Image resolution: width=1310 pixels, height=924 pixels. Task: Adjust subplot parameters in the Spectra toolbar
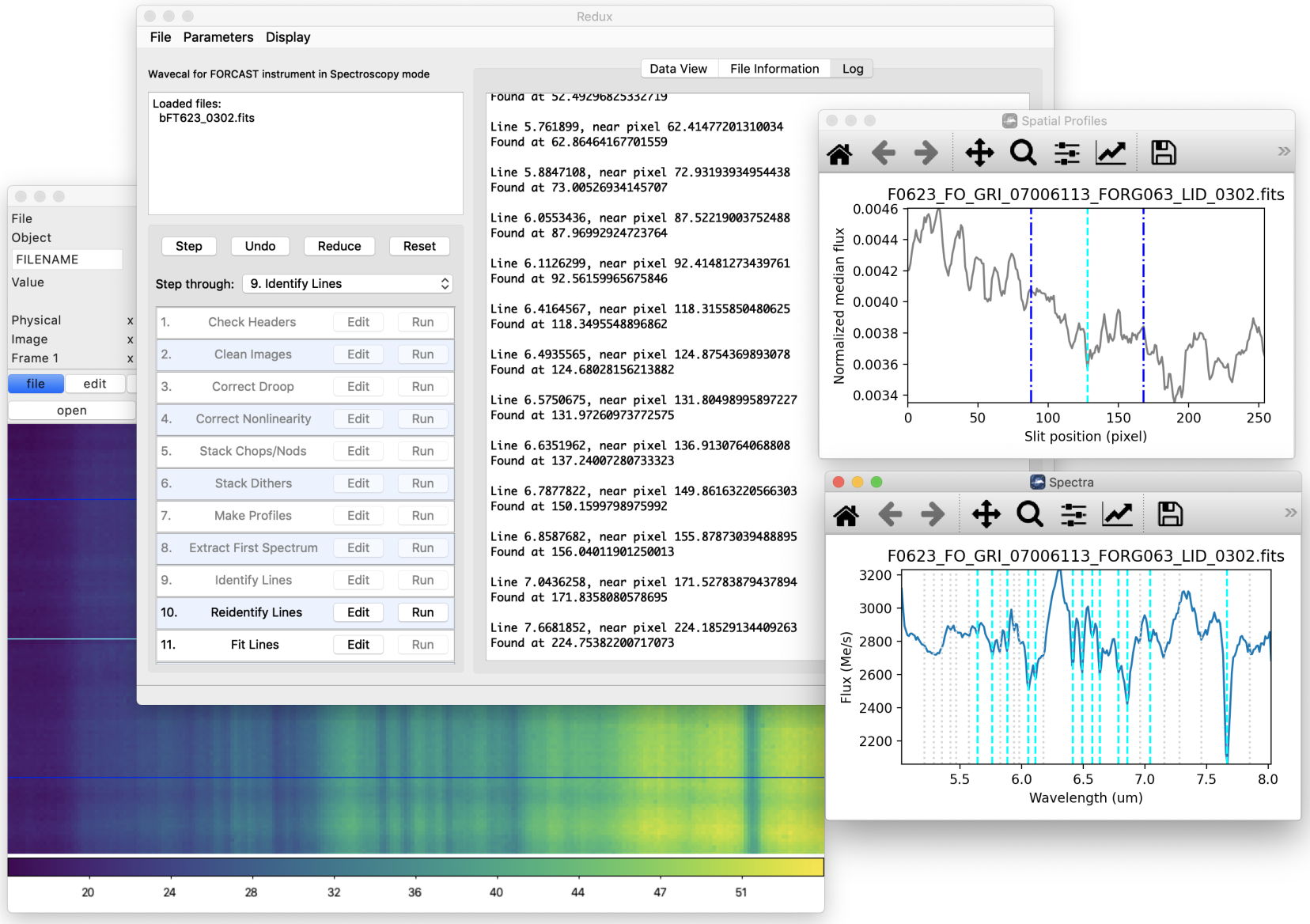[x=1073, y=513]
